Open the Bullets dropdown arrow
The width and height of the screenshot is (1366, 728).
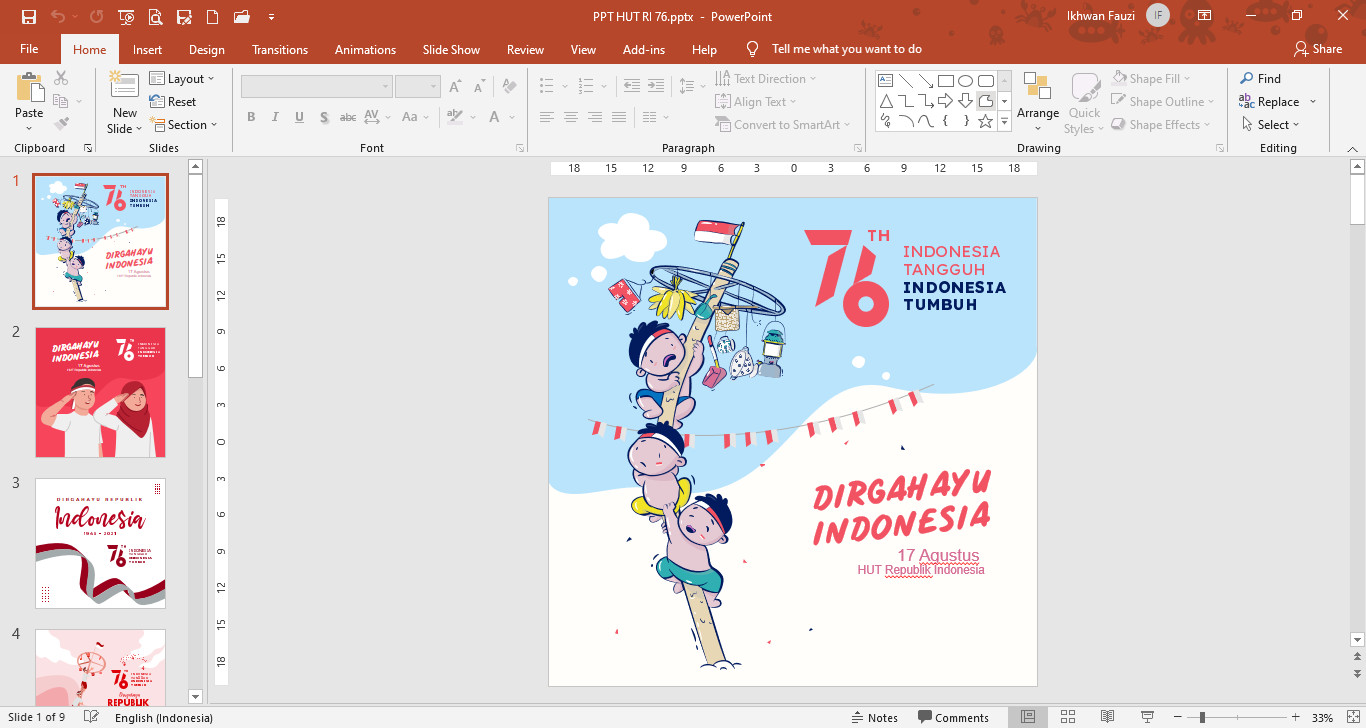(563, 85)
